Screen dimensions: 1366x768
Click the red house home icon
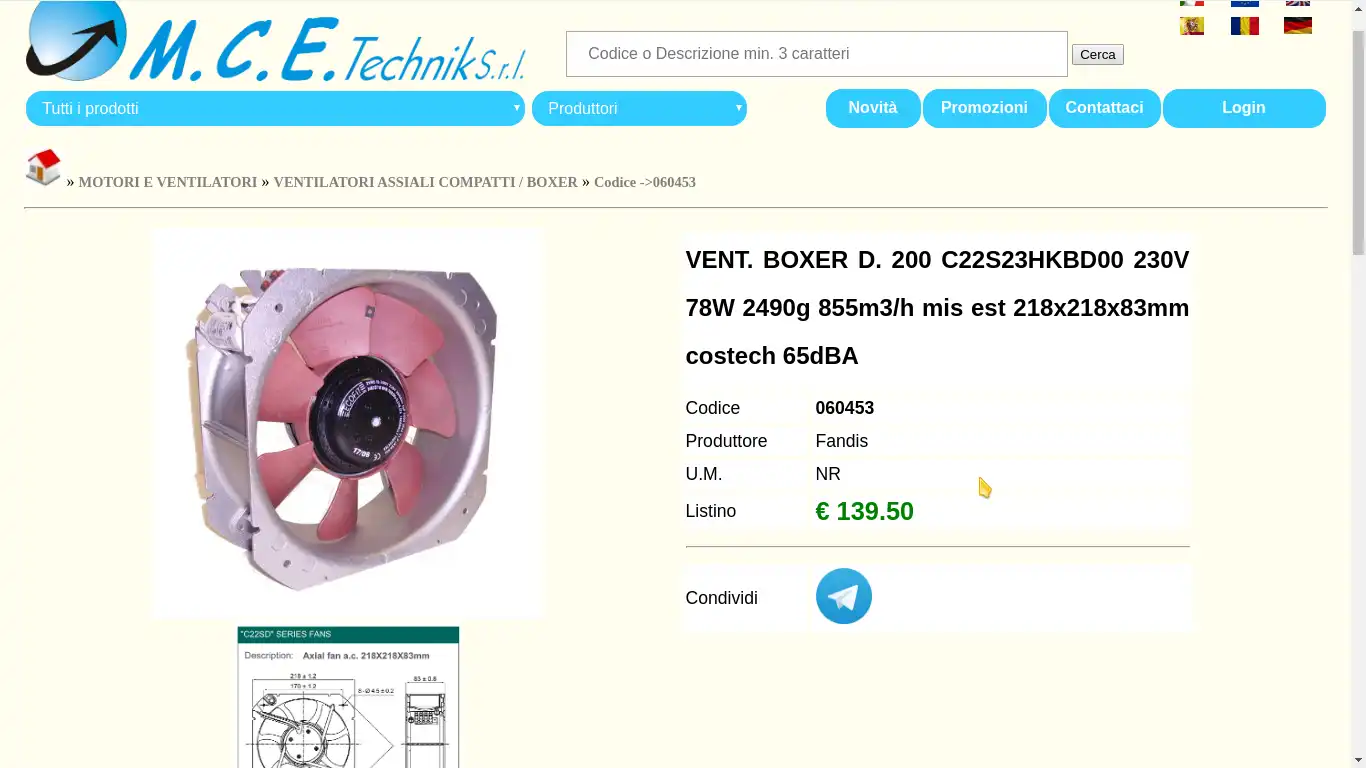43,167
